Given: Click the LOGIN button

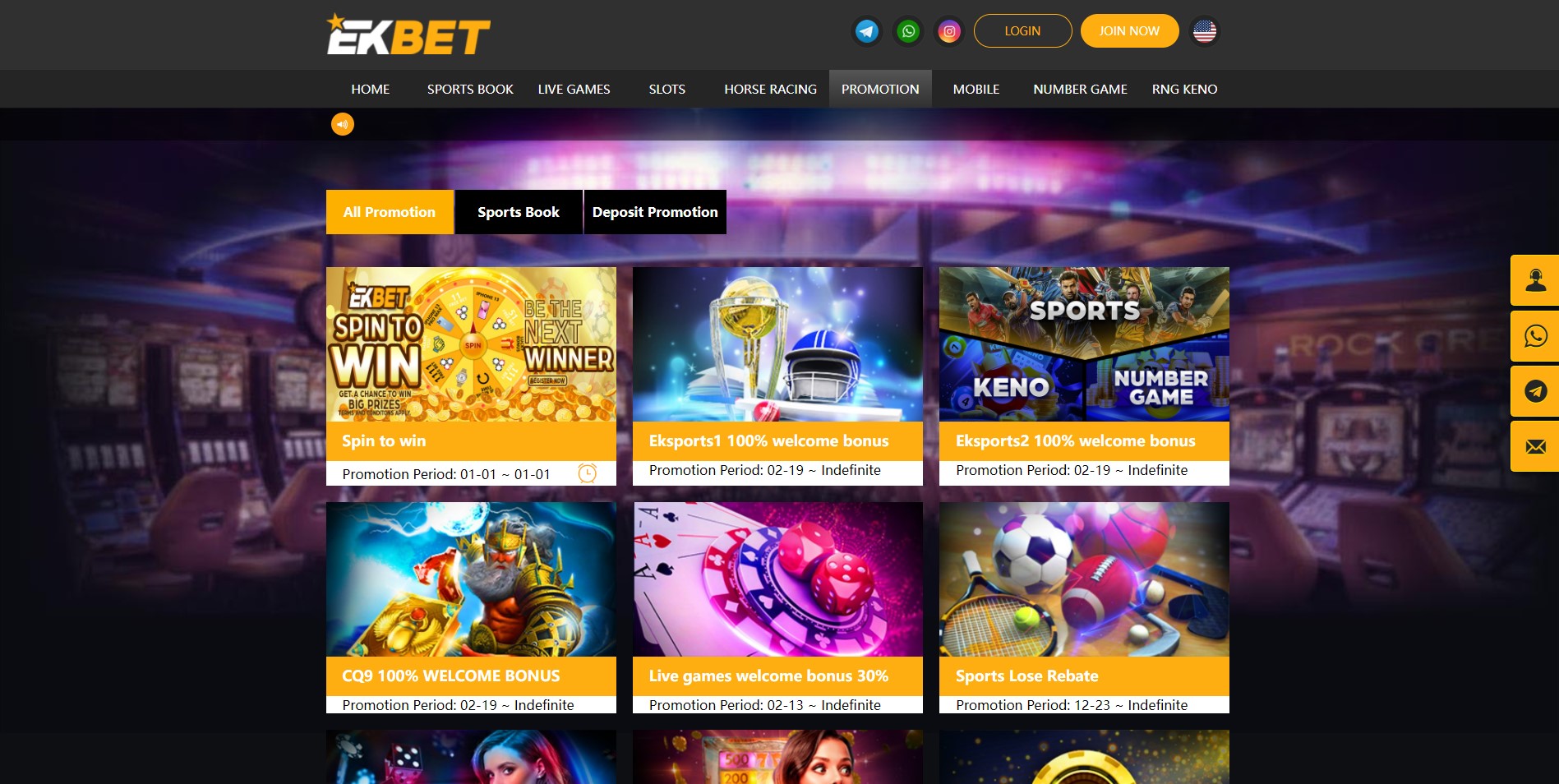Looking at the screenshot, I should tap(1022, 31).
